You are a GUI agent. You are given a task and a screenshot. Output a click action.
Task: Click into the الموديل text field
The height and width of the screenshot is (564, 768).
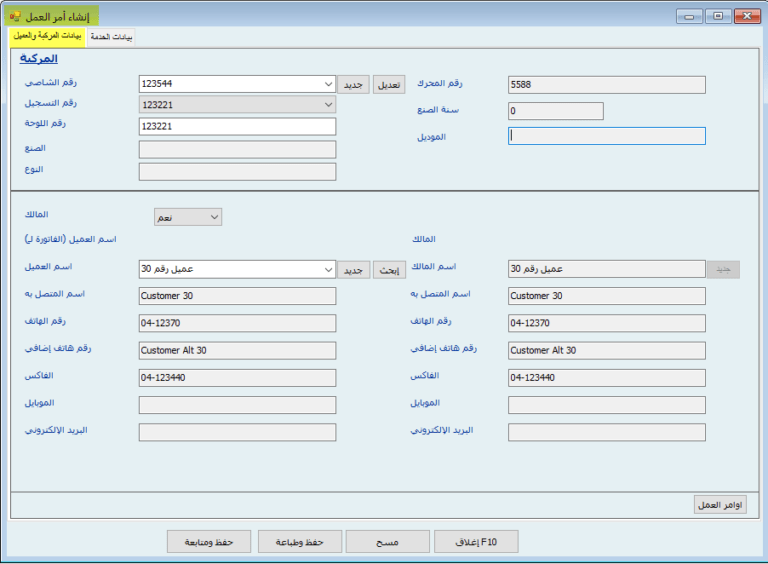pos(606,137)
